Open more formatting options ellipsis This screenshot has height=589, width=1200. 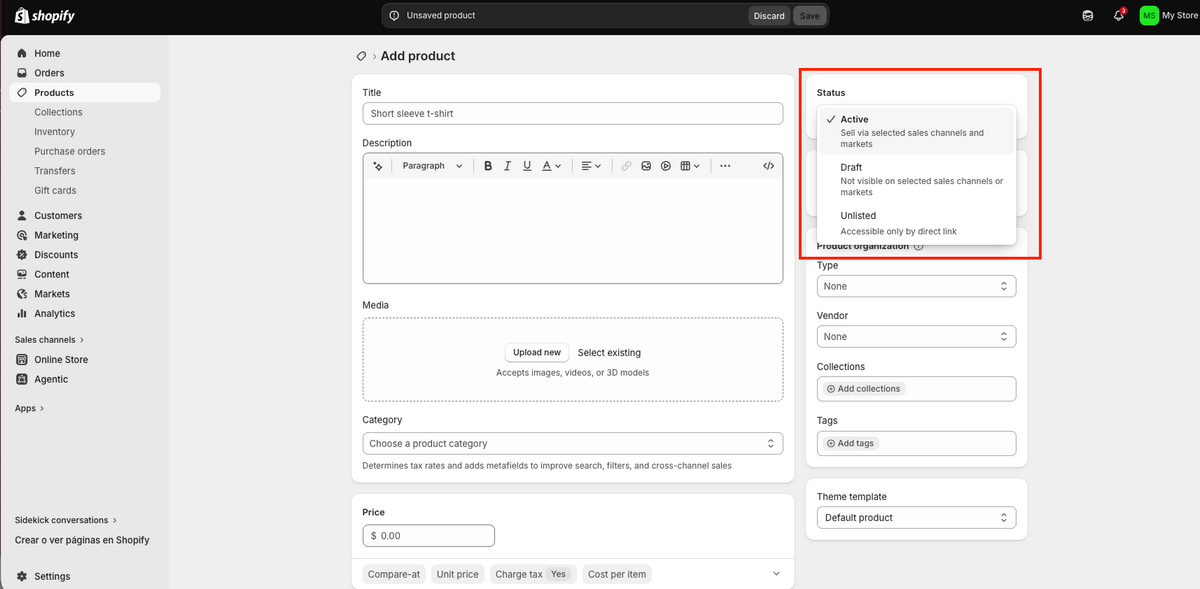(725, 166)
